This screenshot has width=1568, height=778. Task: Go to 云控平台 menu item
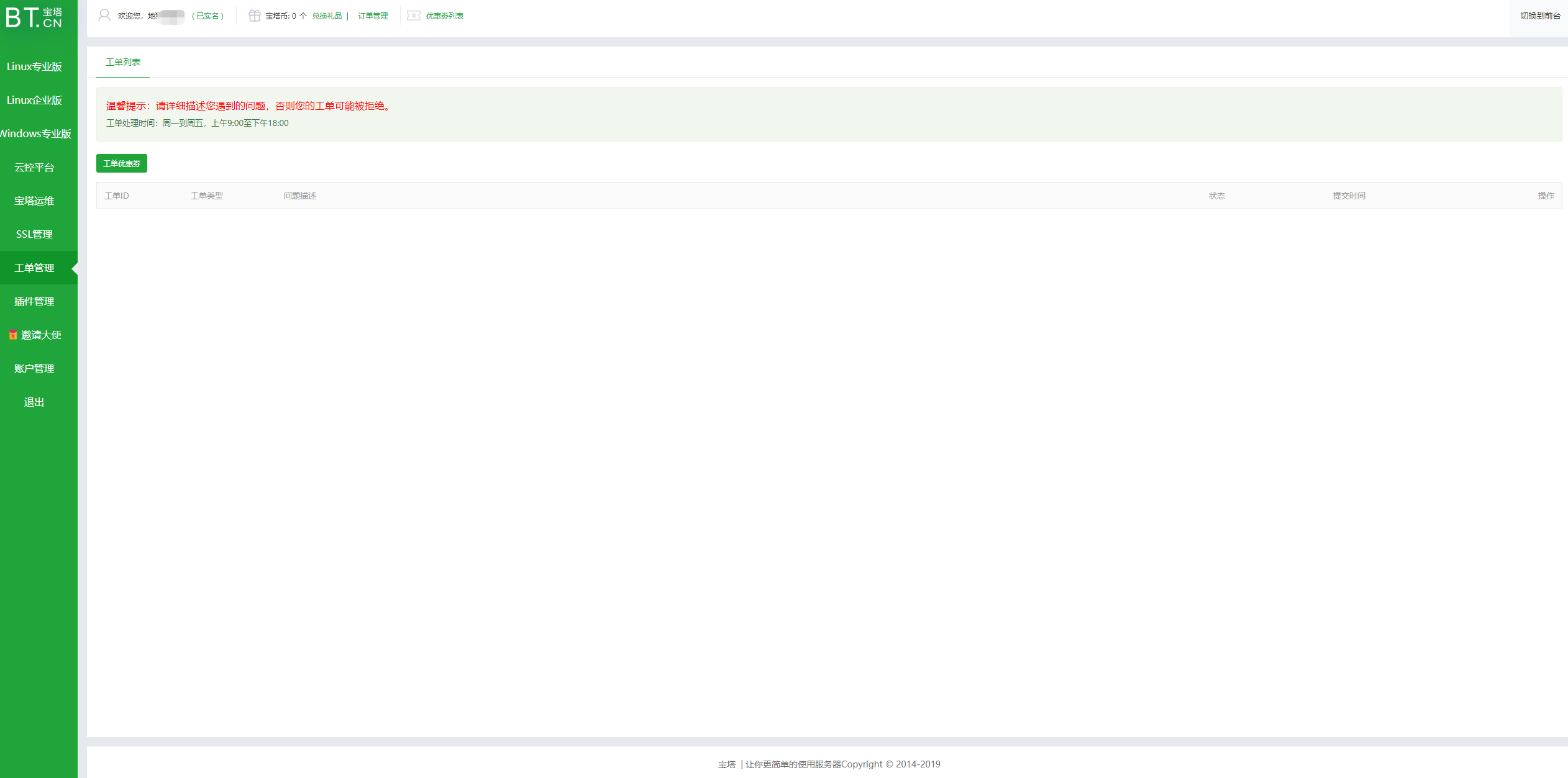(x=34, y=168)
